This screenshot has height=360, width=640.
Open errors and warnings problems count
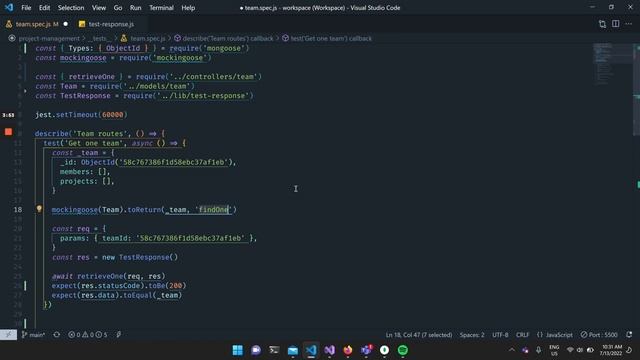click(x=88, y=335)
